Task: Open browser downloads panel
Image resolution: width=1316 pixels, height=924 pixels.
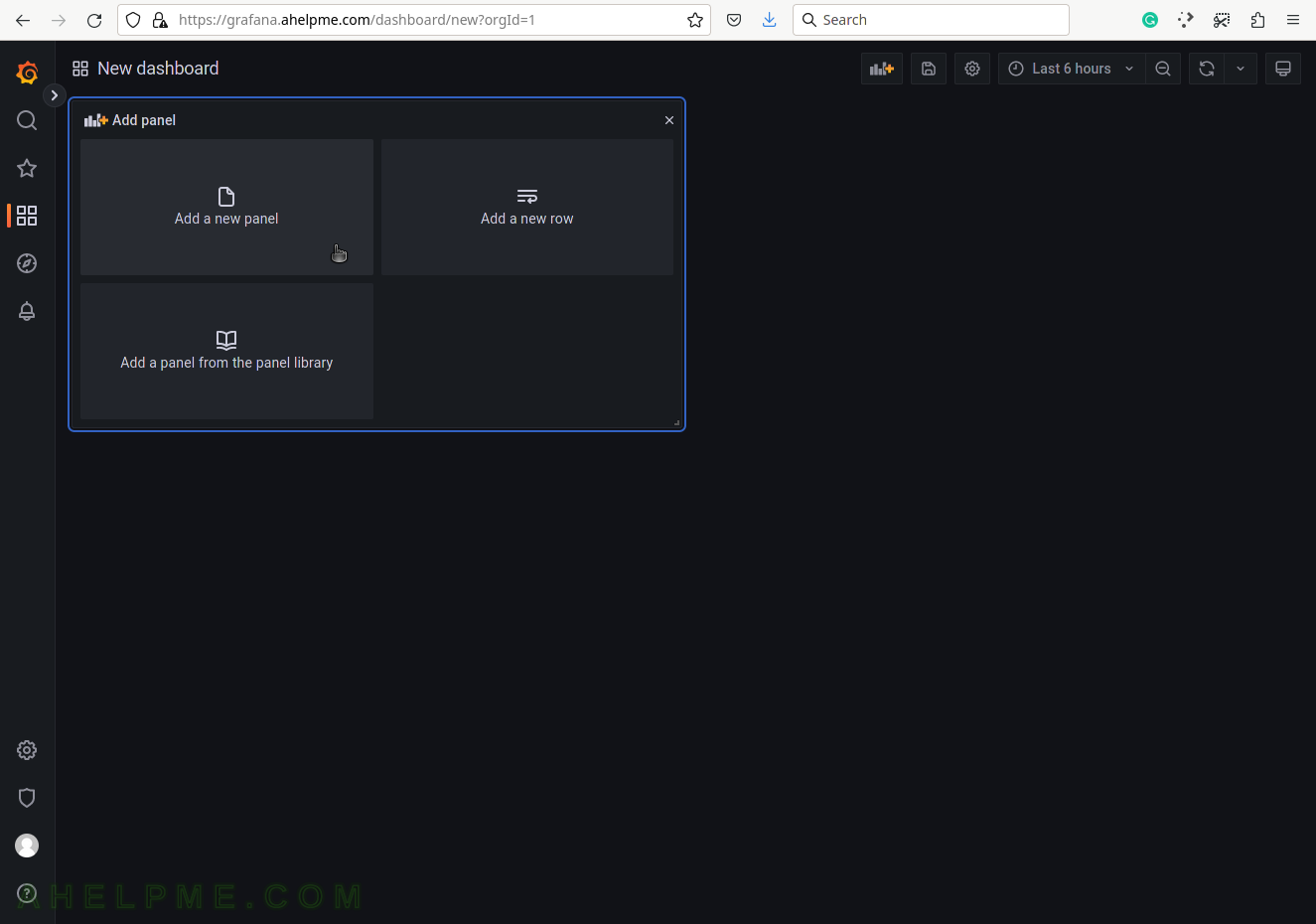Action: pyautogui.click(x=770, y=20)
